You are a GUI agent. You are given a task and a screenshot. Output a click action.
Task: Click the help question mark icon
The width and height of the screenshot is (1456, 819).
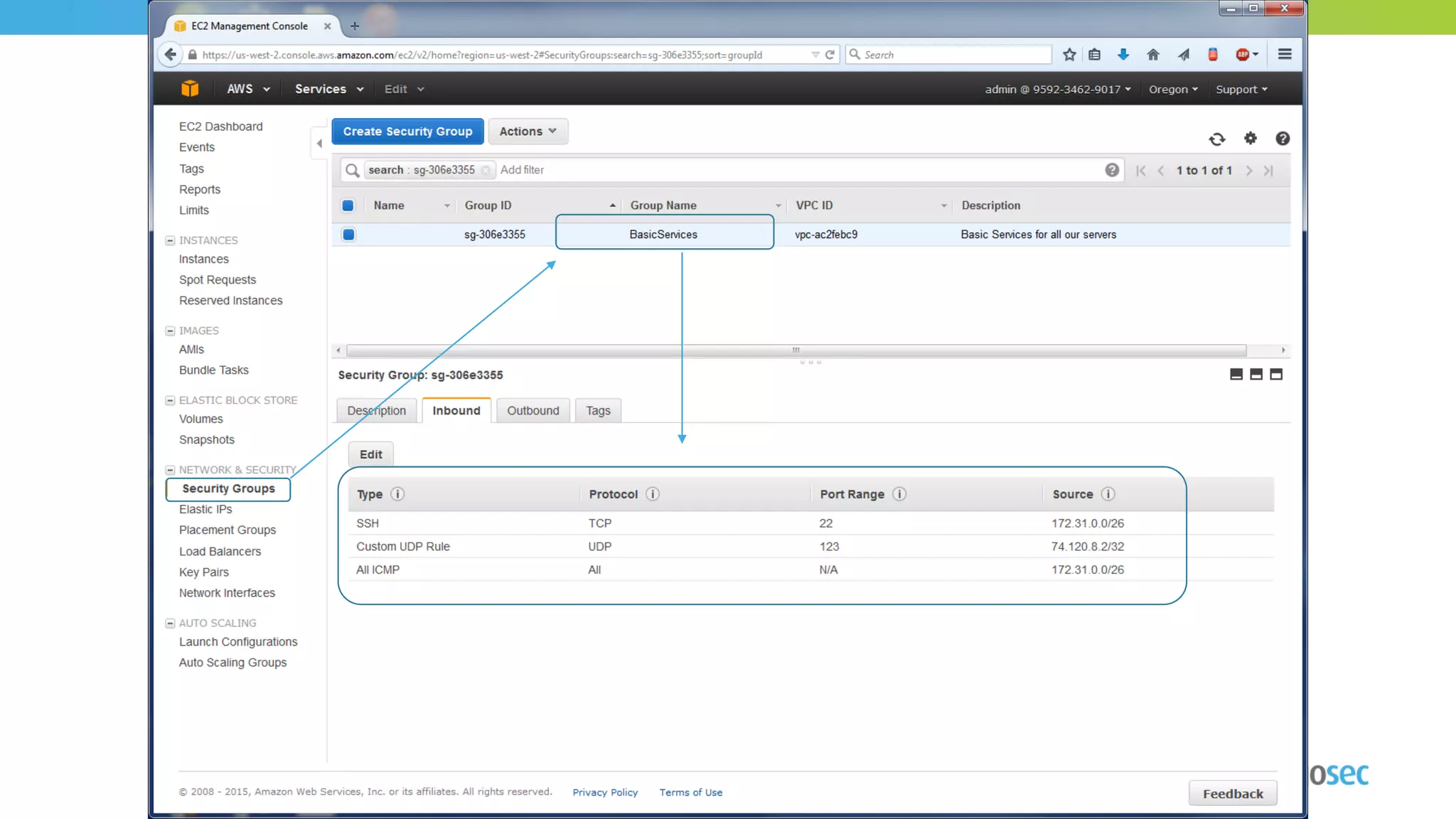[x=1282, y=139]
